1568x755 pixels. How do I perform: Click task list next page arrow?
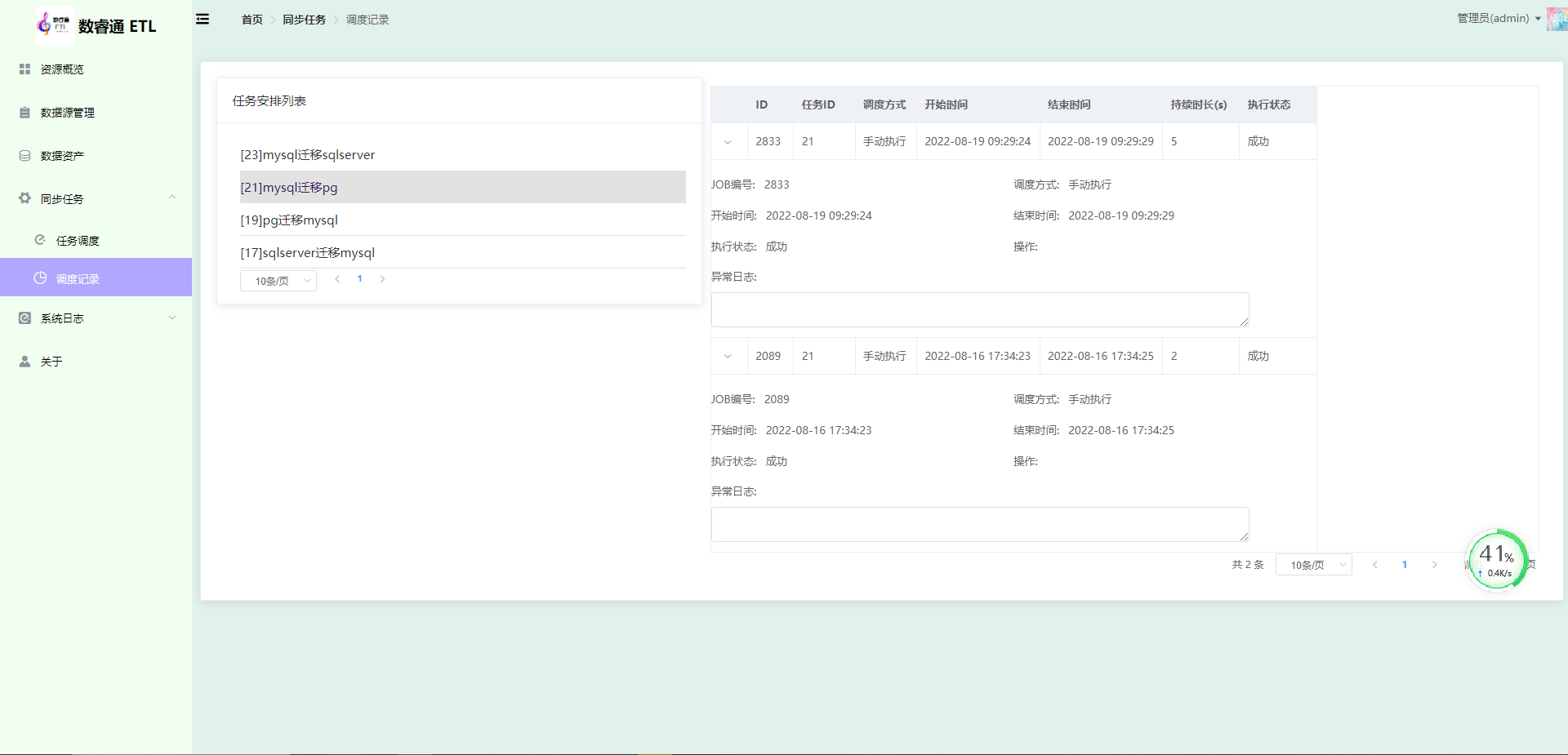point(382,279)
